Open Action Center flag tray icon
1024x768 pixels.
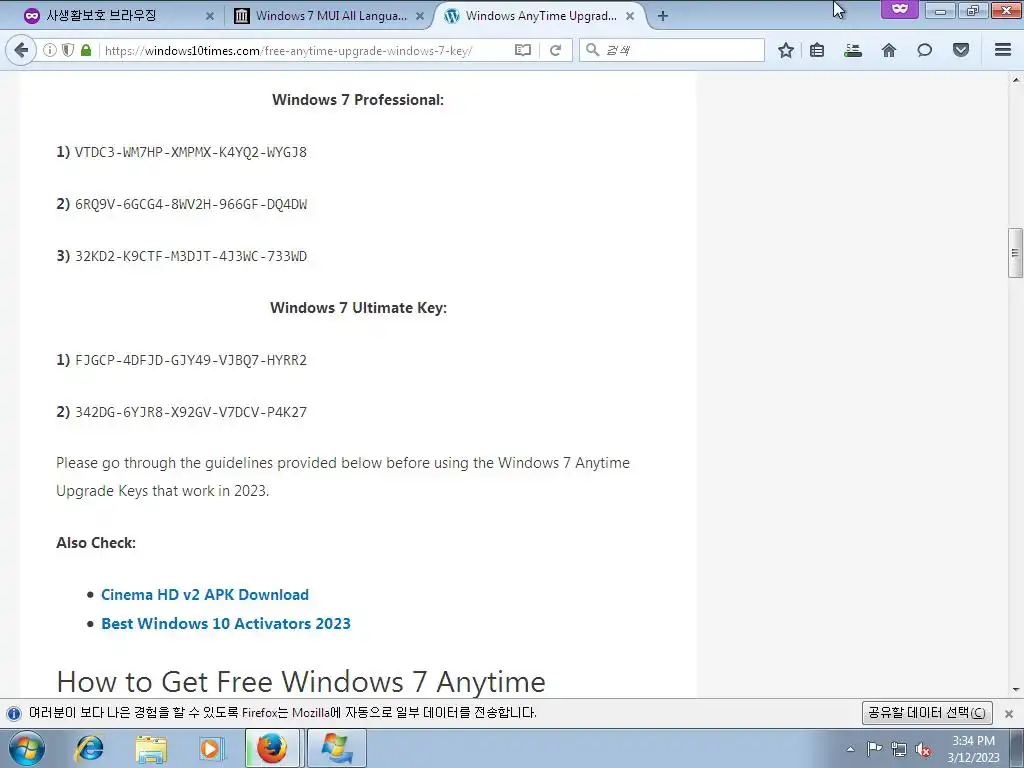(x=874, y=749)
